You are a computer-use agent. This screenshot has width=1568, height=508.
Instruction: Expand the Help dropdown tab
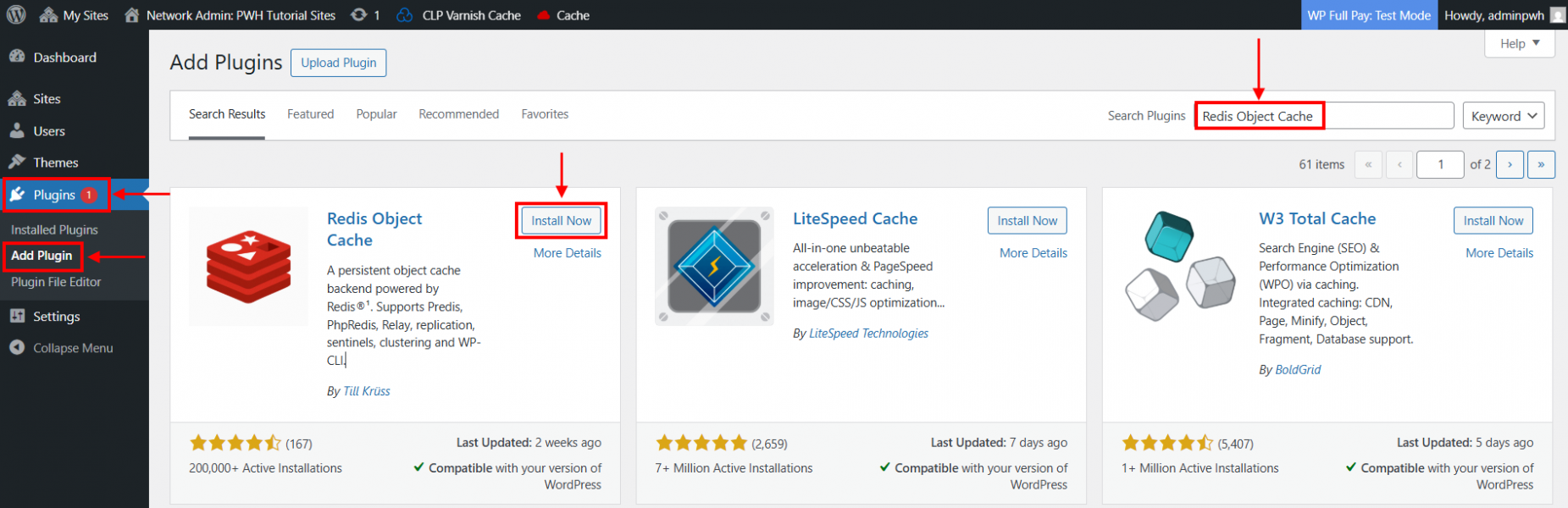pos(1520,44)
